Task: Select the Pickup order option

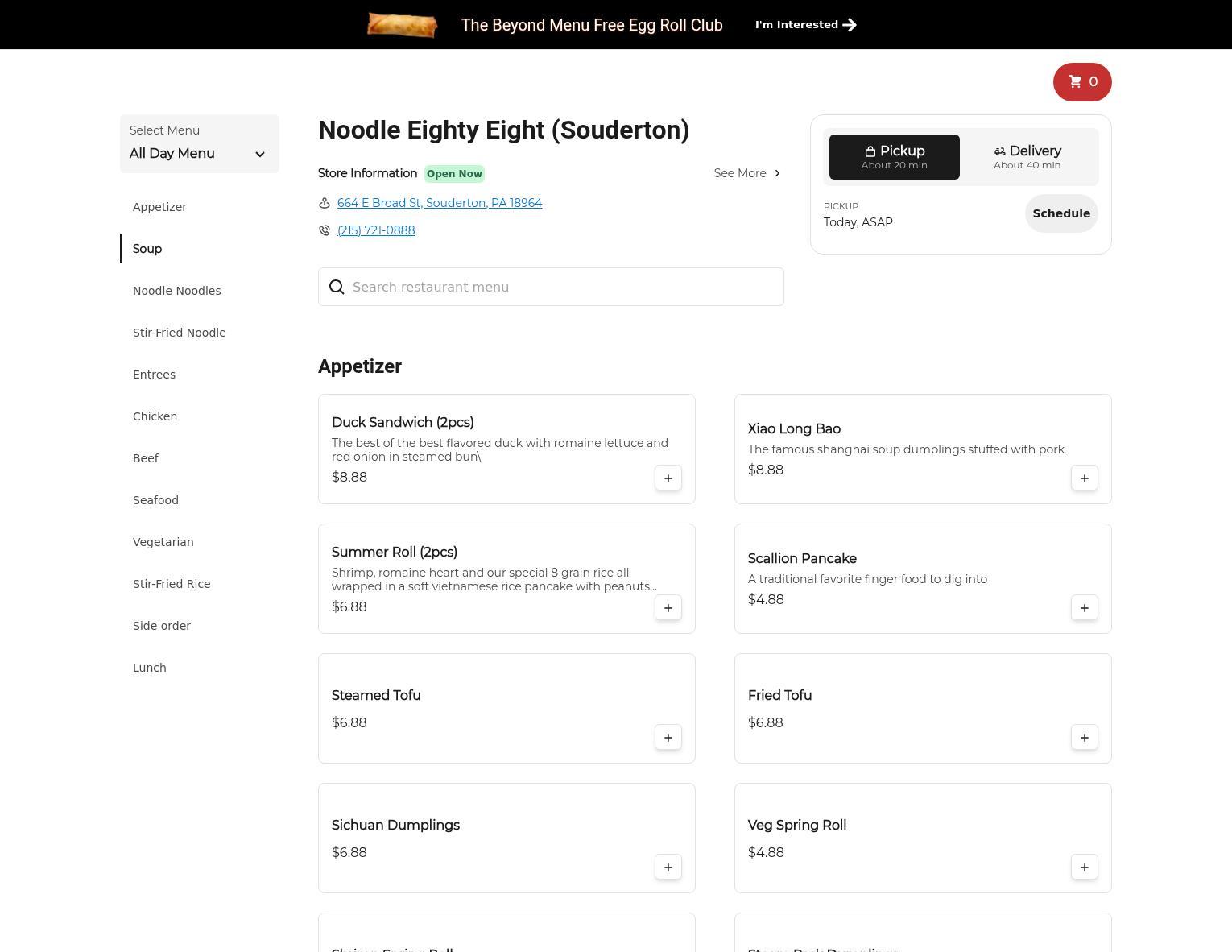Action: 894,157
